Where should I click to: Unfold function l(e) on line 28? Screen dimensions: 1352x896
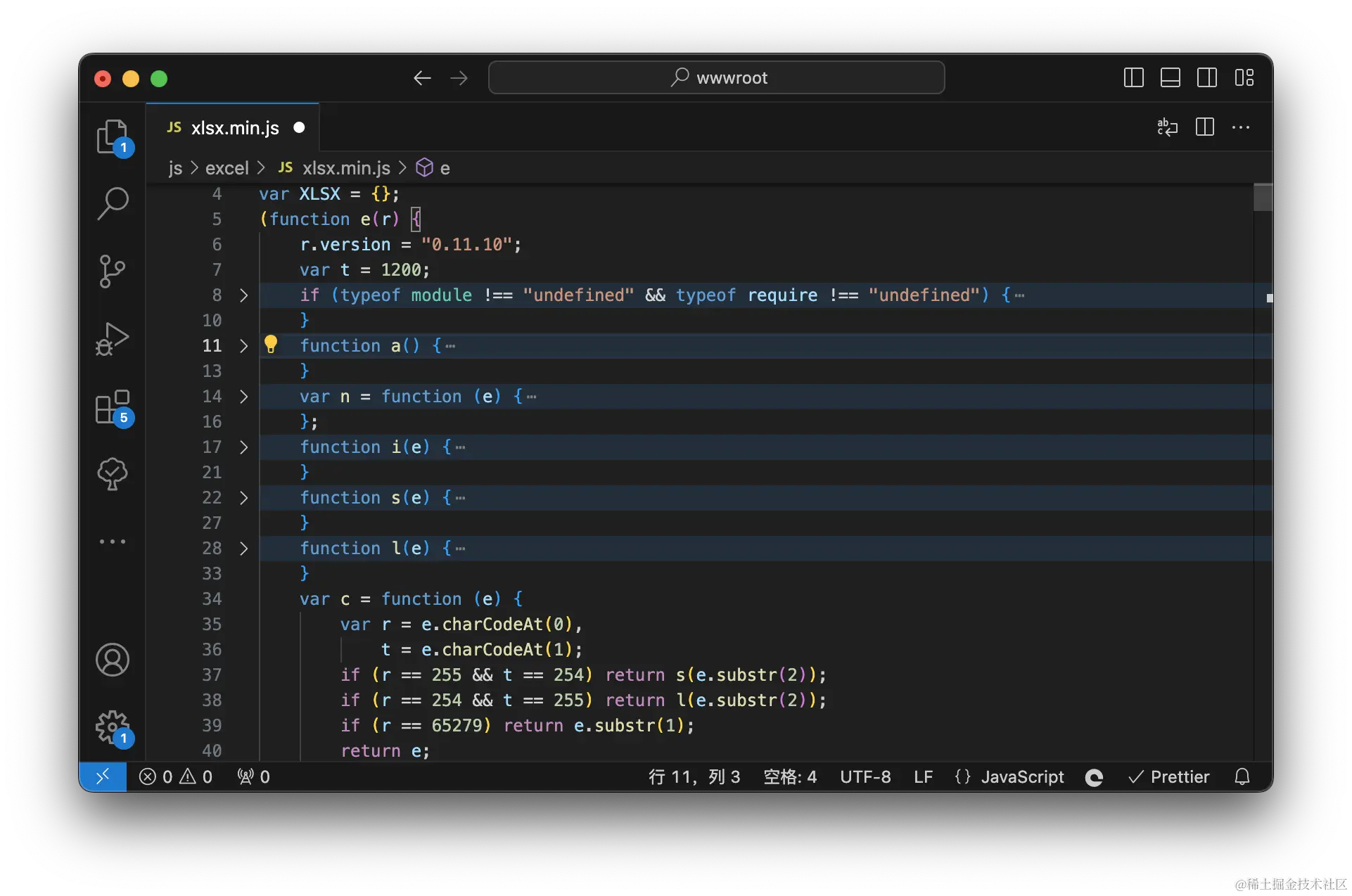tap(243, 549)
